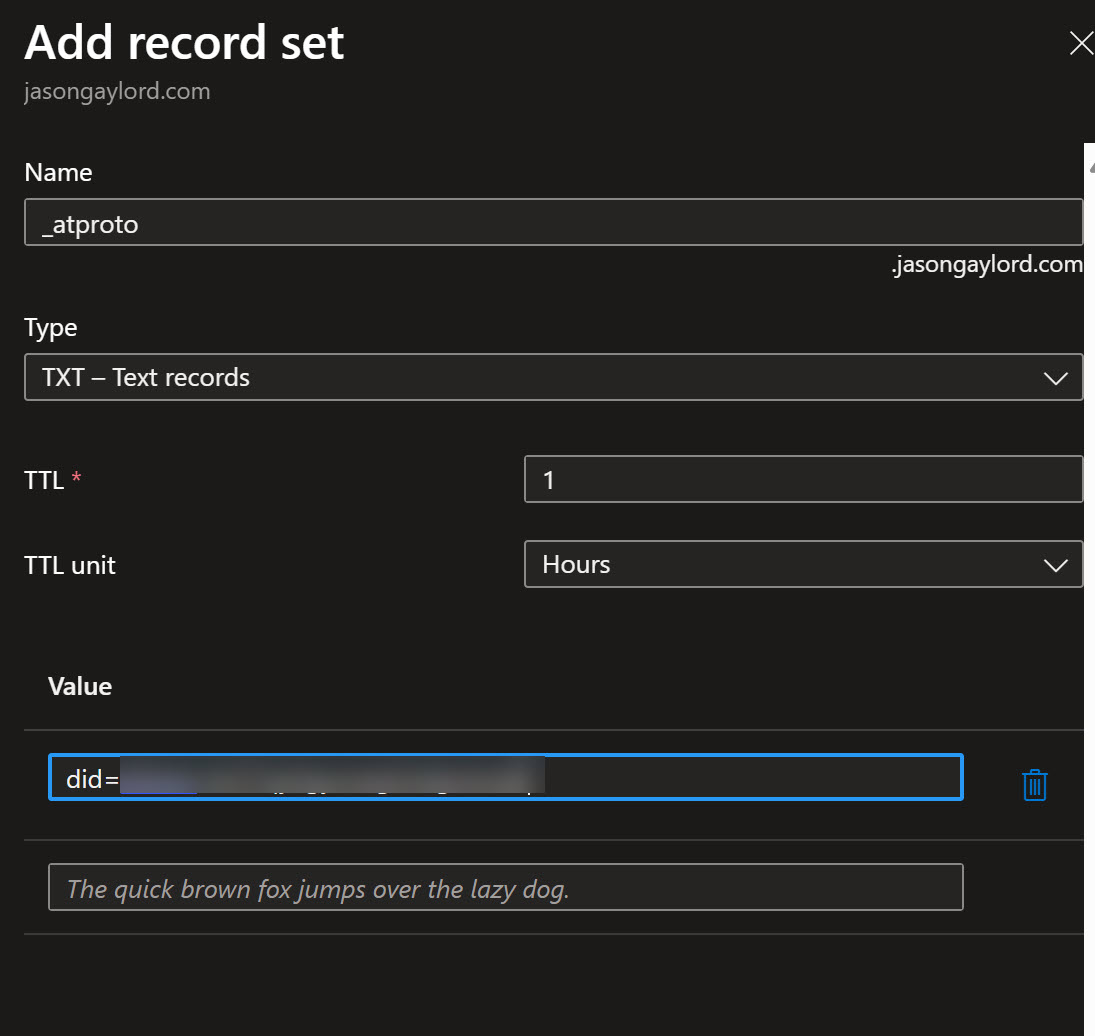The width and height of the screenshot is (1095, 1036).
Task: Click the blurred part of did value
Action: 330,777
